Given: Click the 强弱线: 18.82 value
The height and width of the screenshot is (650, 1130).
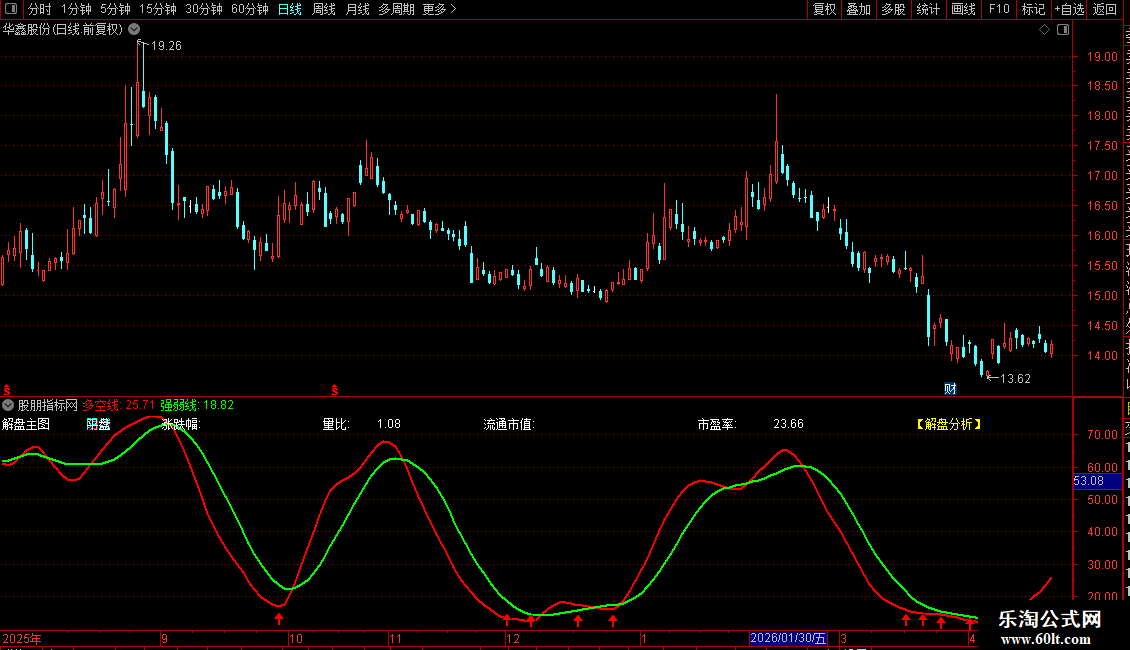Looking at the screenshot, I should click(197, 406).
